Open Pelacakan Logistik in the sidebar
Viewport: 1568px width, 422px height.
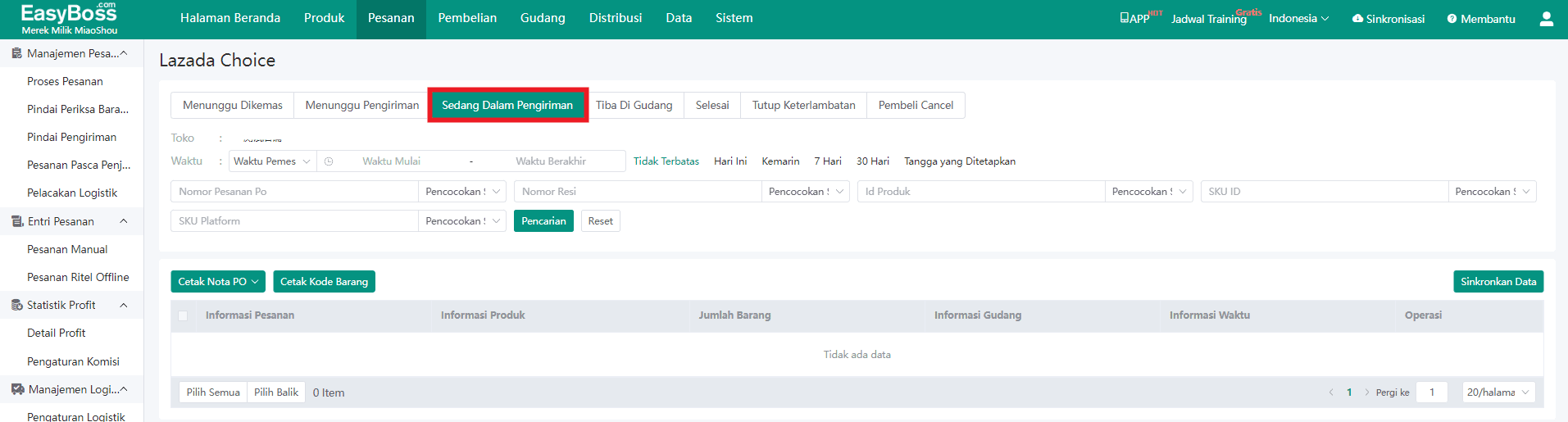coord(72,193)
